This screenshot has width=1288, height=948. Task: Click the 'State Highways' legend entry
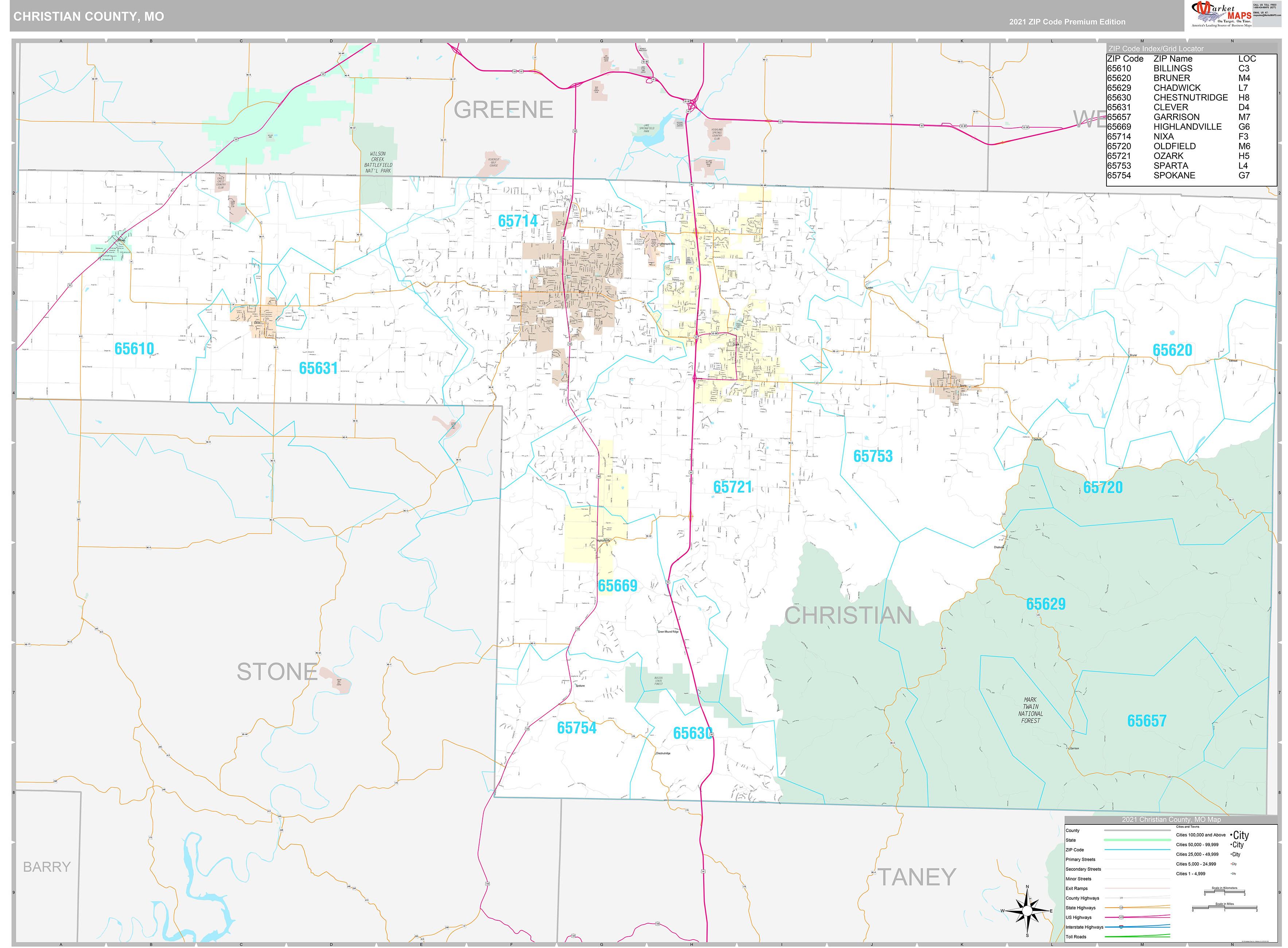click(1080, 908)
